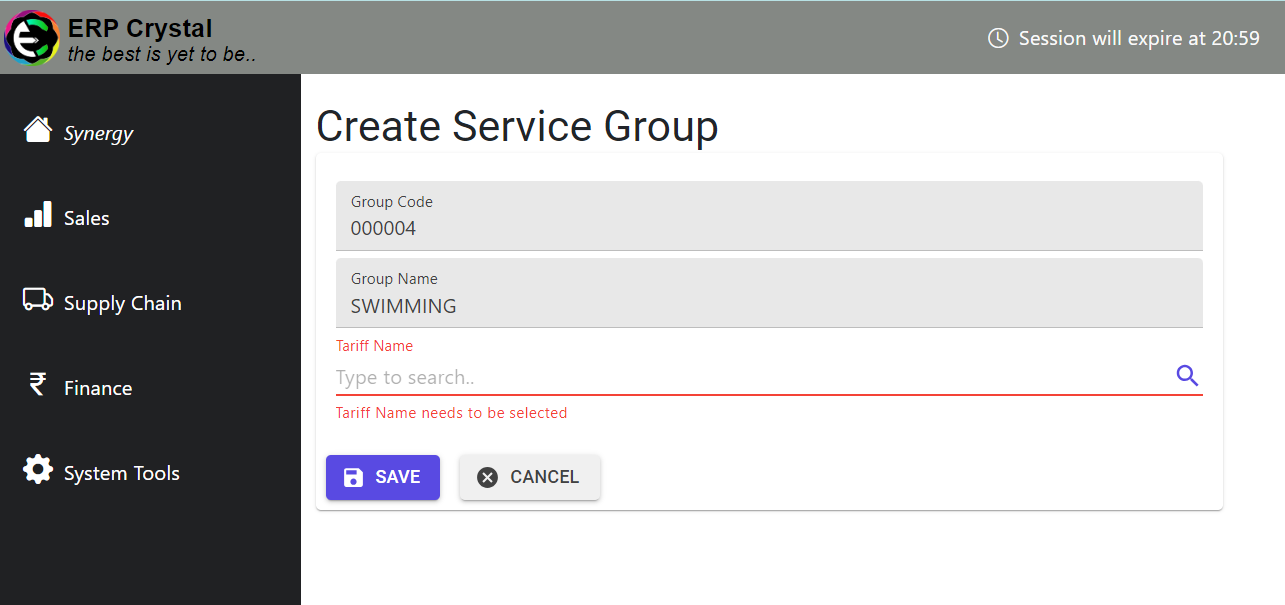
Task: Click the Tariff Name search field
Action: click(700, 377)
